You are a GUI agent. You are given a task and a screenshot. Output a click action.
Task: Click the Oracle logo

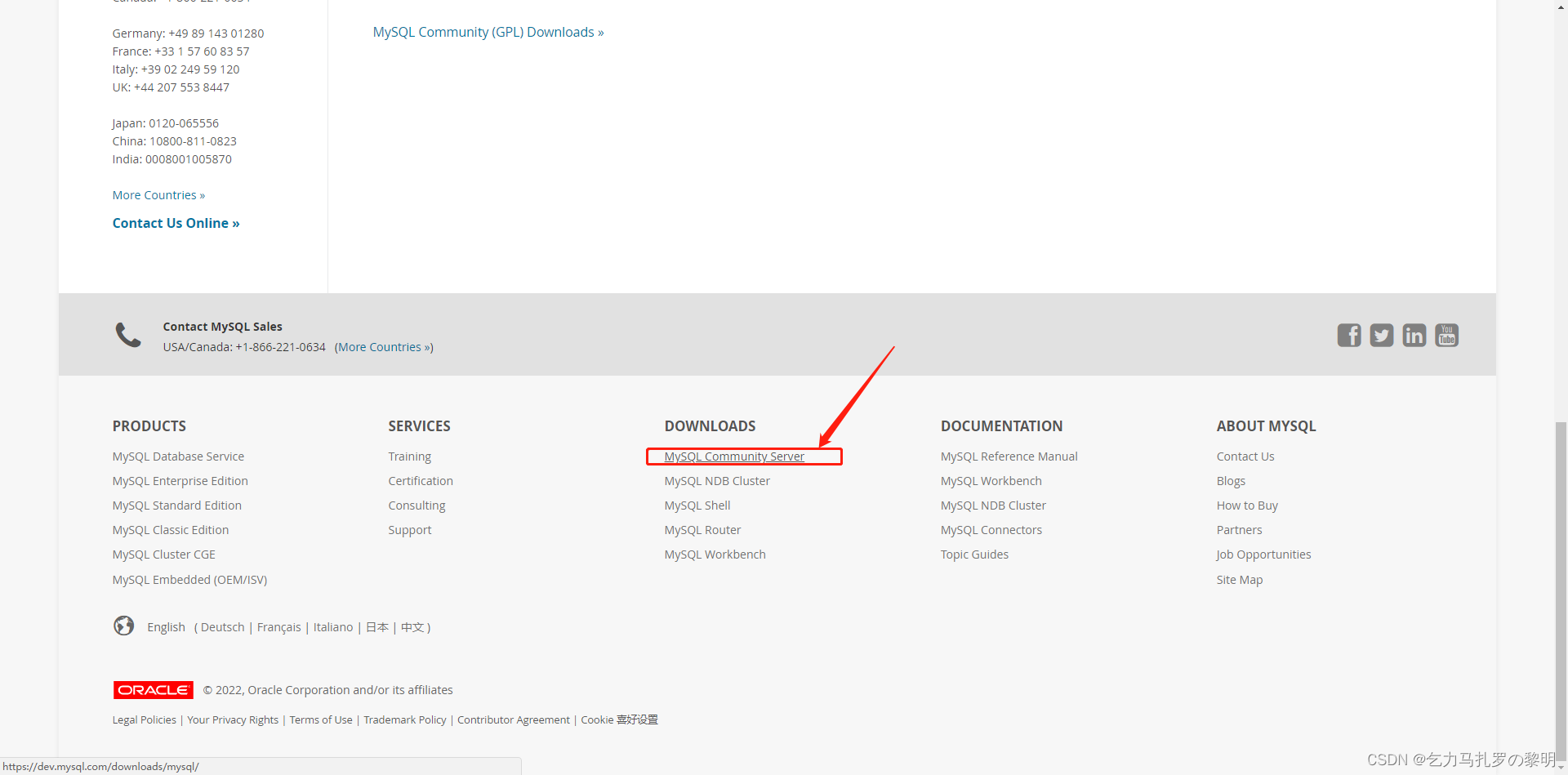click(154, 690)
